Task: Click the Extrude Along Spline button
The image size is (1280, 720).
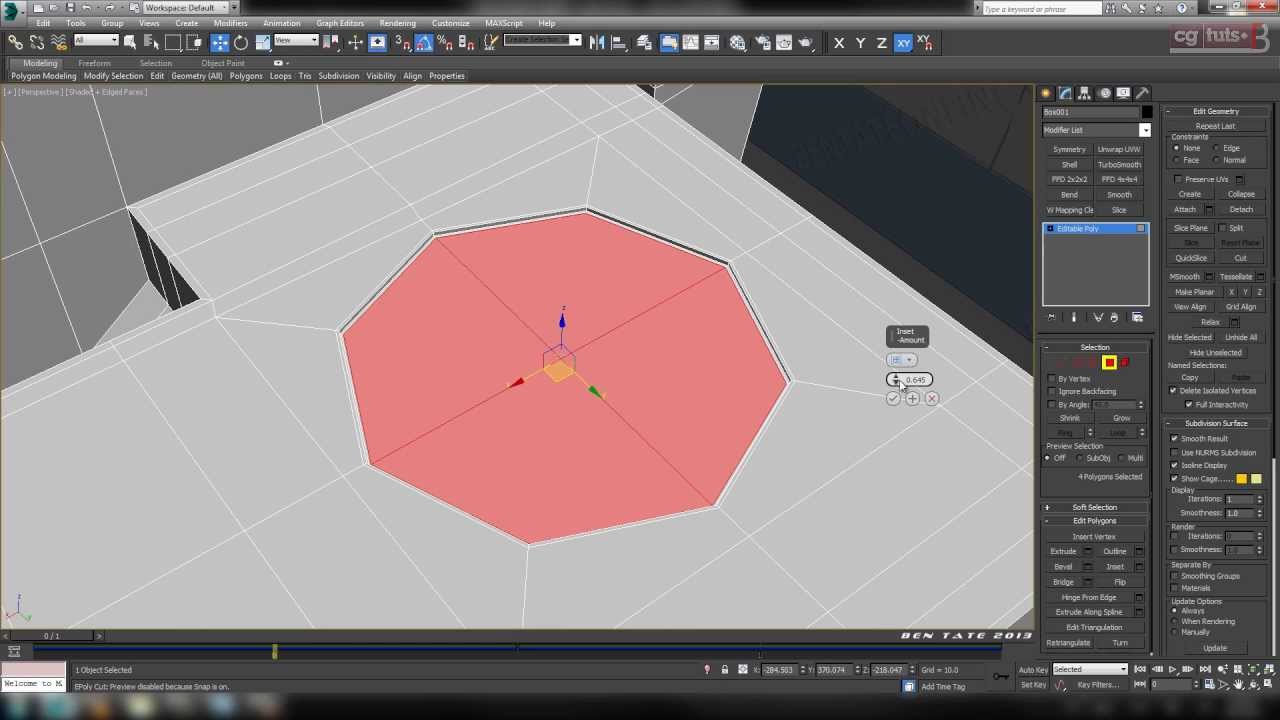Action: point(1089,612)
